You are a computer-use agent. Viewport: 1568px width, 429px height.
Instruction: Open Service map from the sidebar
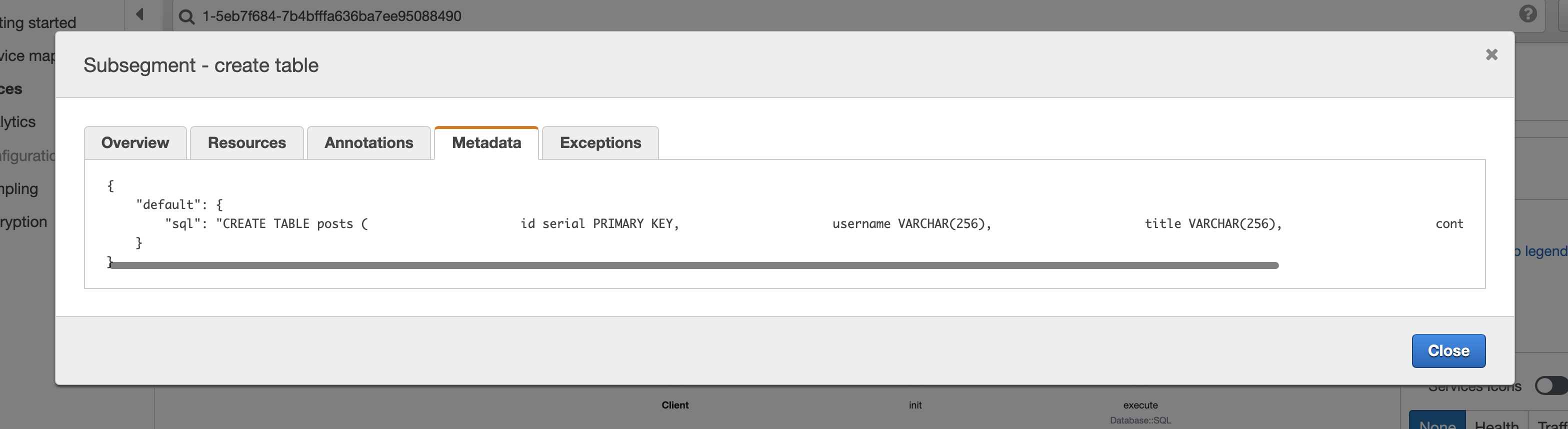point(27,56)
